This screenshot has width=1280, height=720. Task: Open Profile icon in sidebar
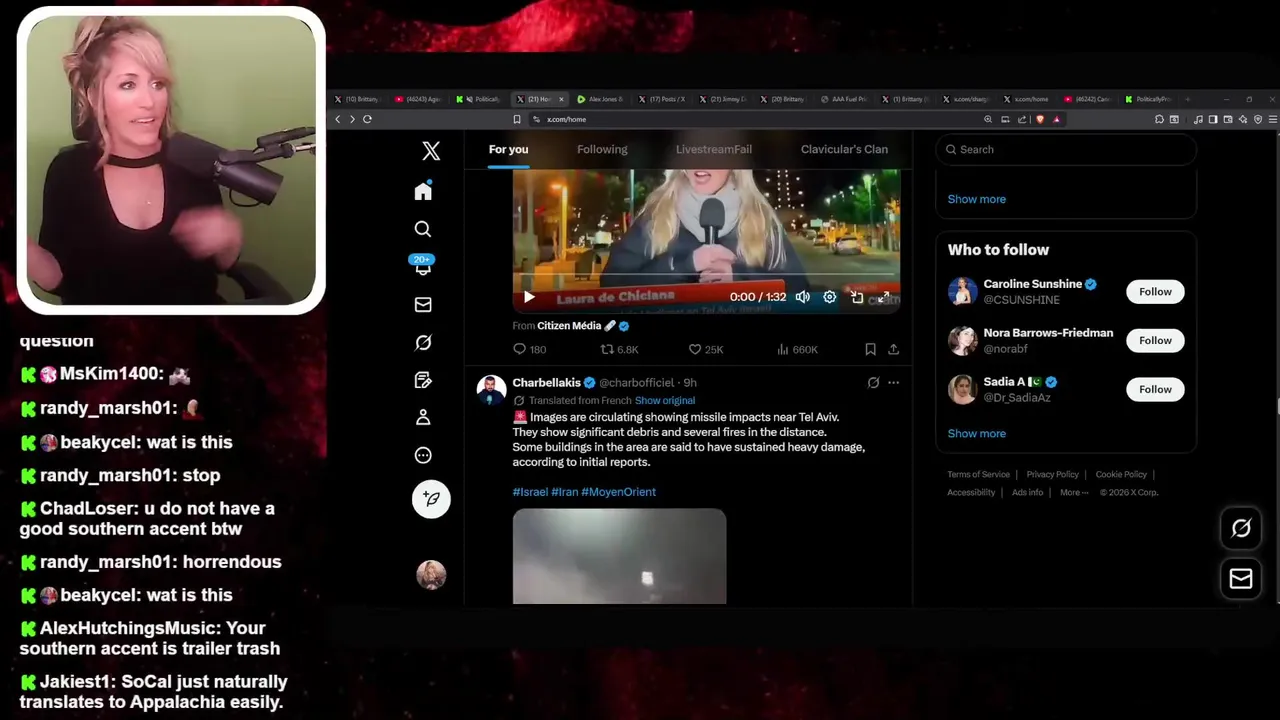pyautogui.click(x=423, y=417)
